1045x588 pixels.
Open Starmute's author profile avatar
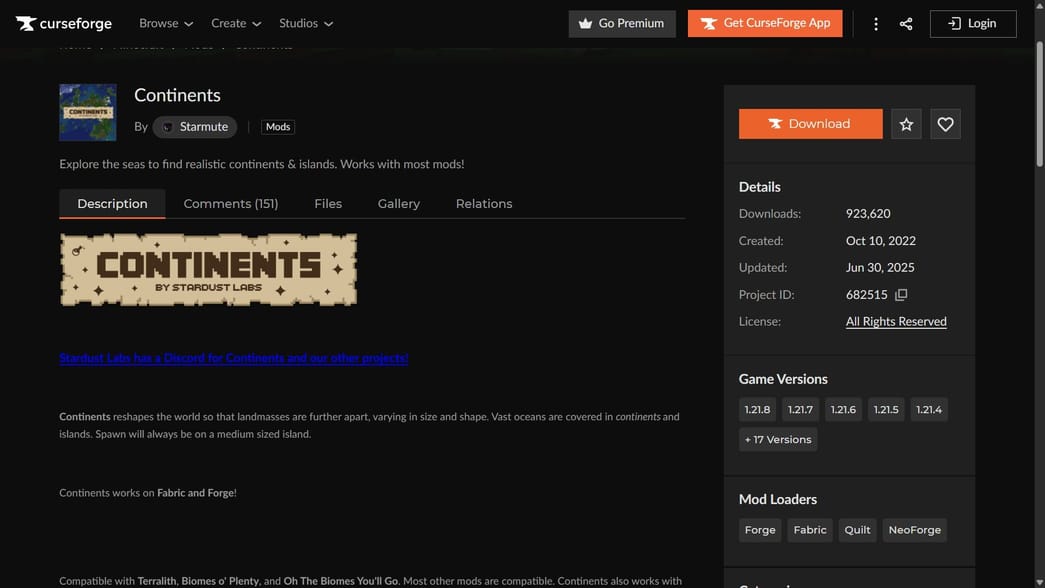coord(167,126)
